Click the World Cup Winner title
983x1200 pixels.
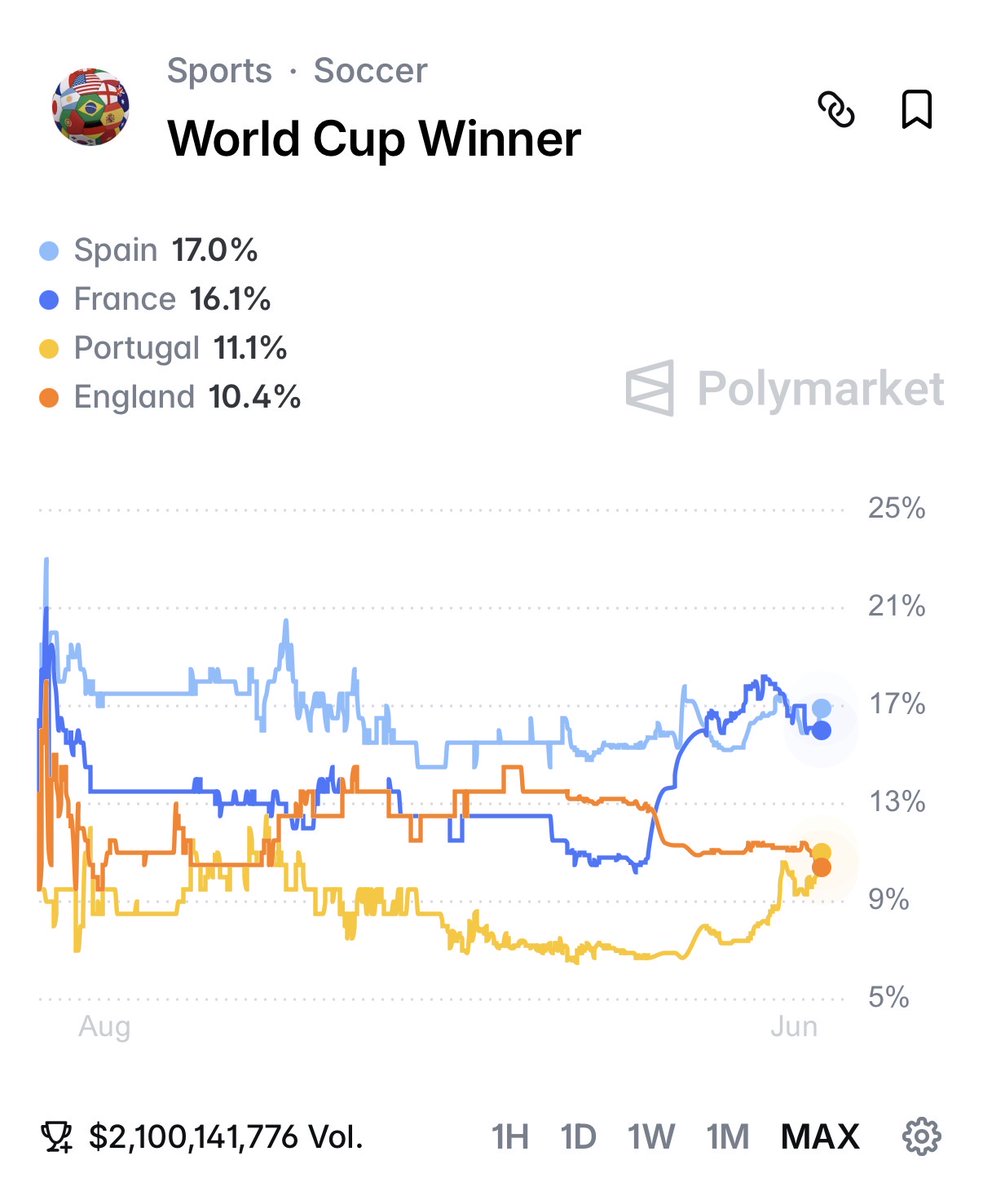[x=374, y=139]
